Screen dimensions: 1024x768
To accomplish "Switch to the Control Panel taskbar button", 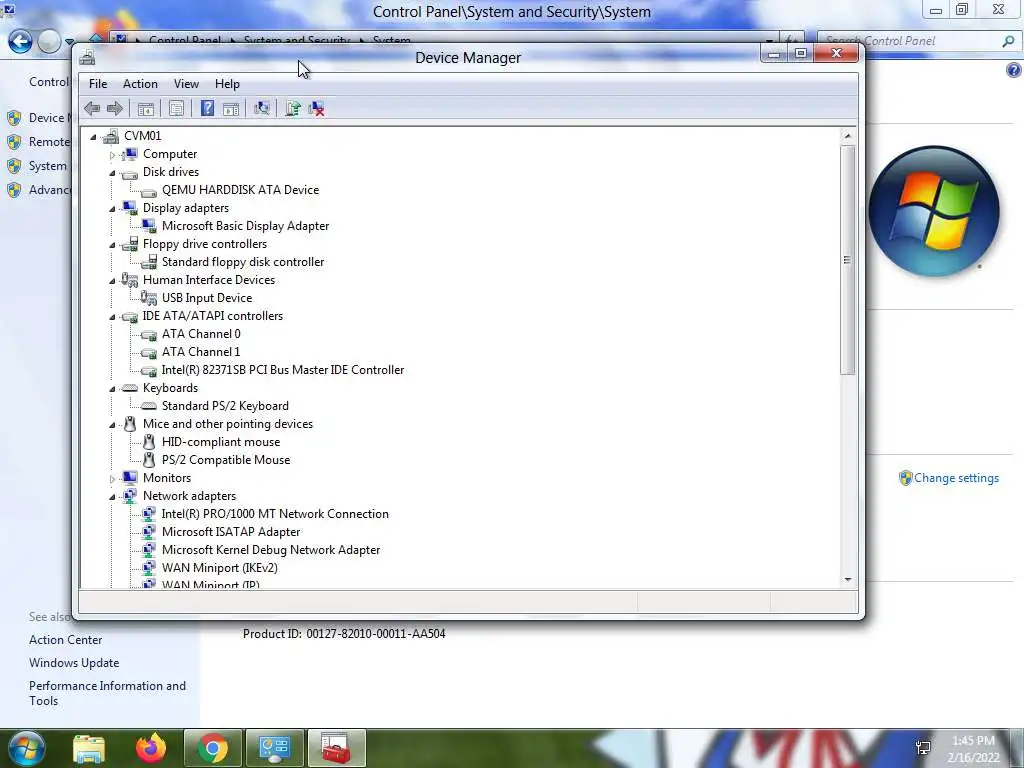I will tap(274, 748).
